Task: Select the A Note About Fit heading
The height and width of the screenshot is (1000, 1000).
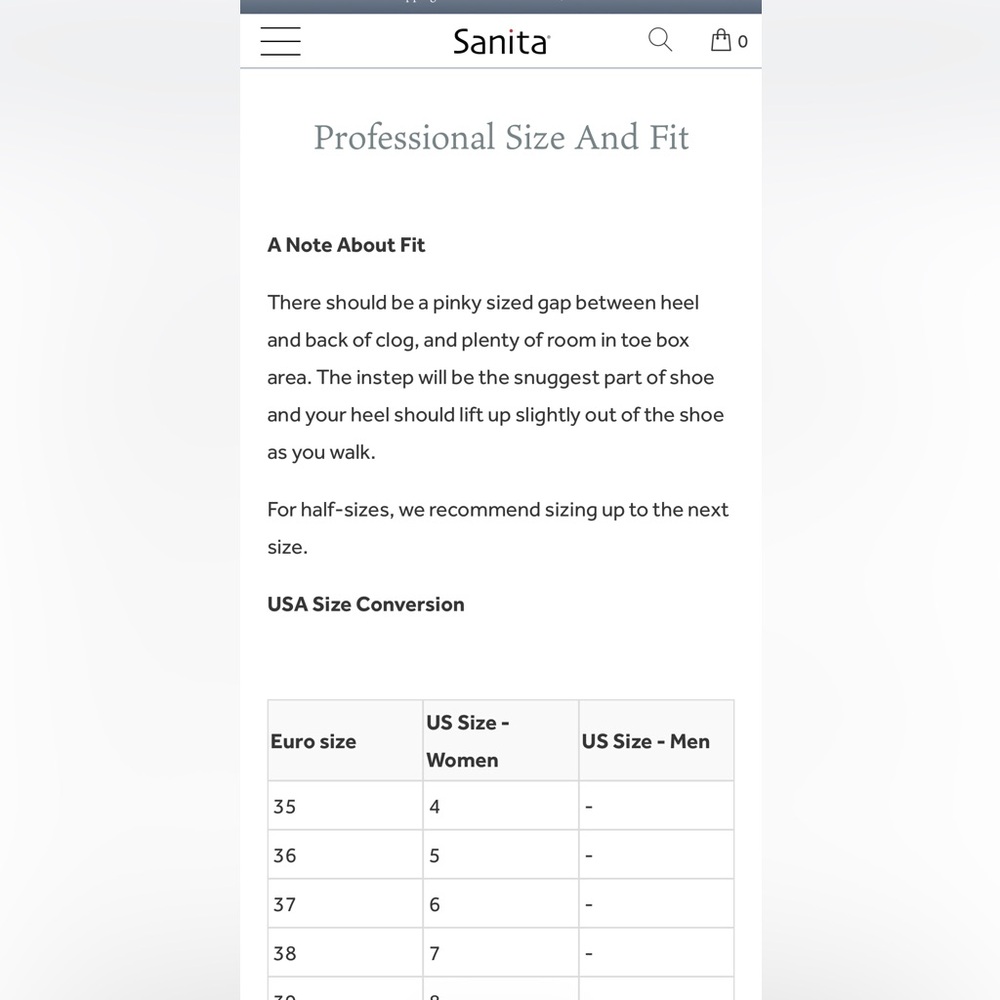Action: tap(346, 245)
